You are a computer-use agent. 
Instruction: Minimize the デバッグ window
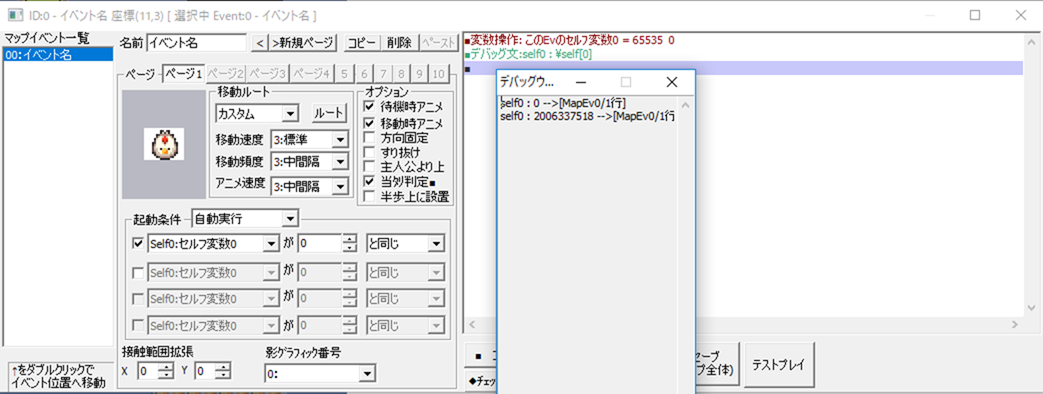[580, 82]
